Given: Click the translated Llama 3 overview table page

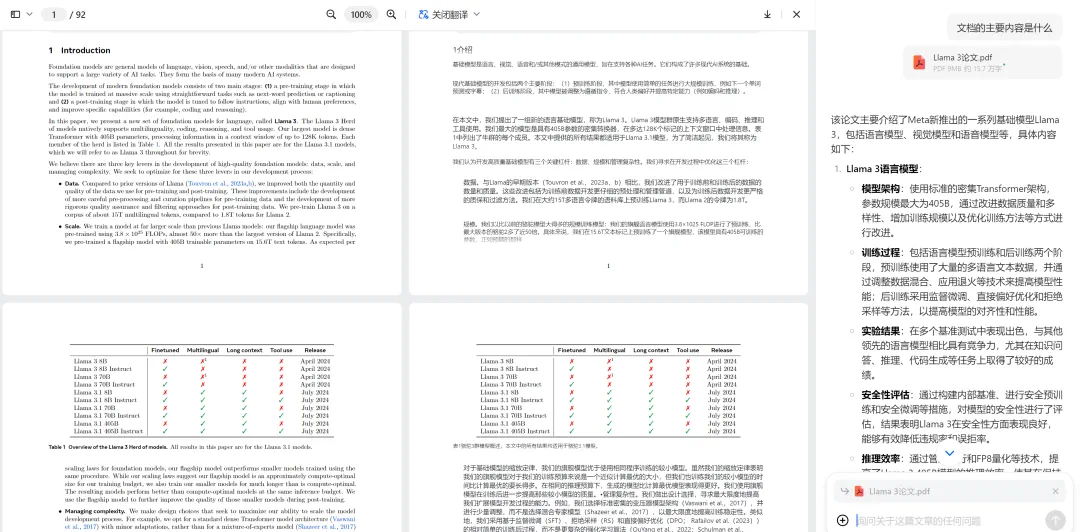Looking at the screenshot, I should point(609,420).
